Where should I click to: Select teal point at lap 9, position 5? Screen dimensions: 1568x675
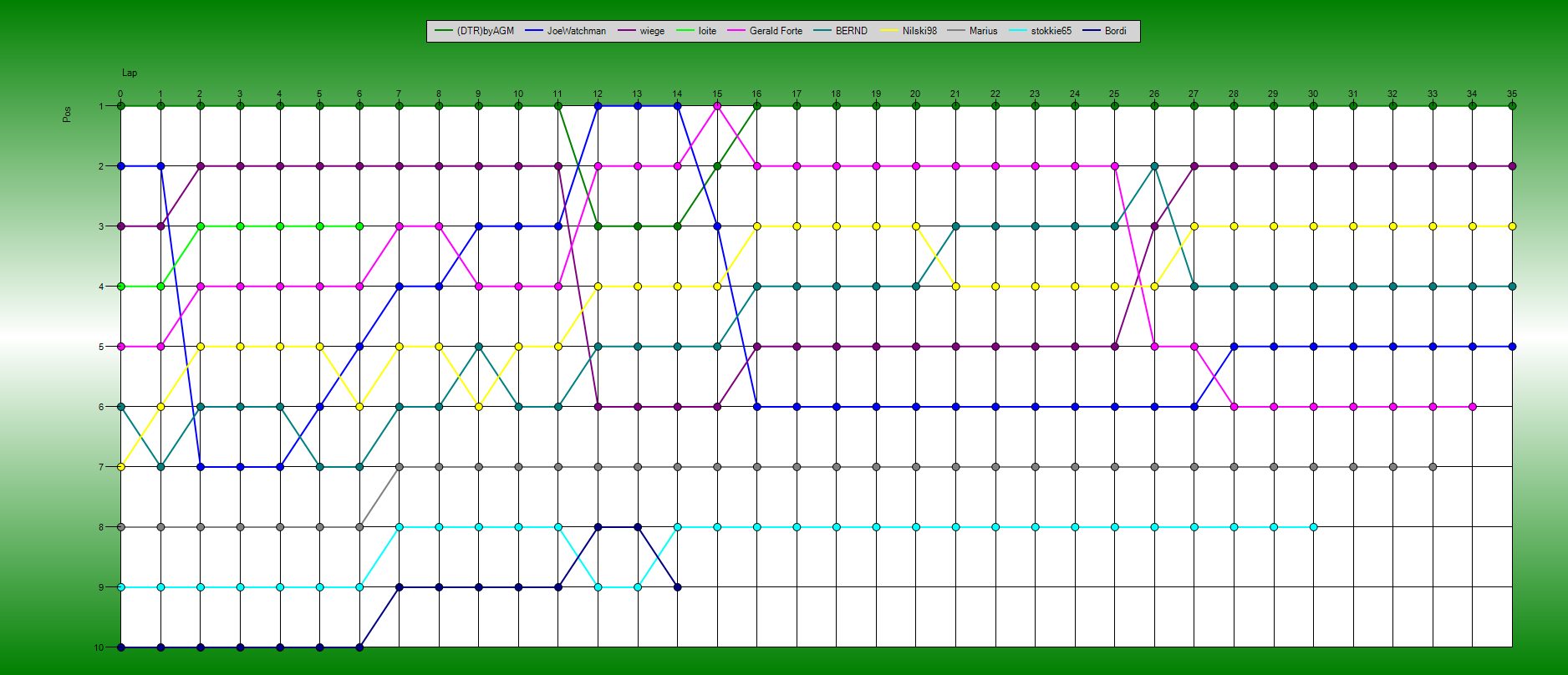(x=478, y=347)
